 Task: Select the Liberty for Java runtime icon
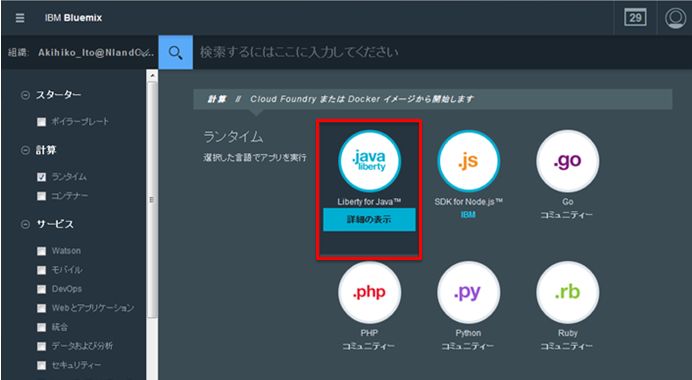[369, 161]
